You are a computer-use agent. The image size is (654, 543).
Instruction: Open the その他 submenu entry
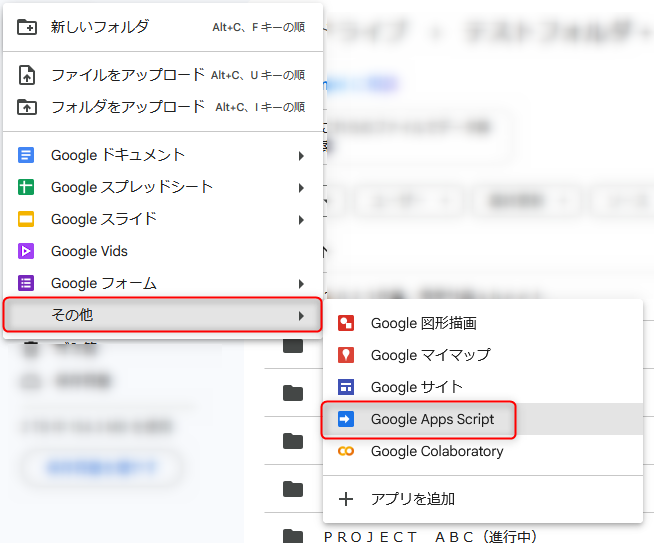click(x=163, y=315)
